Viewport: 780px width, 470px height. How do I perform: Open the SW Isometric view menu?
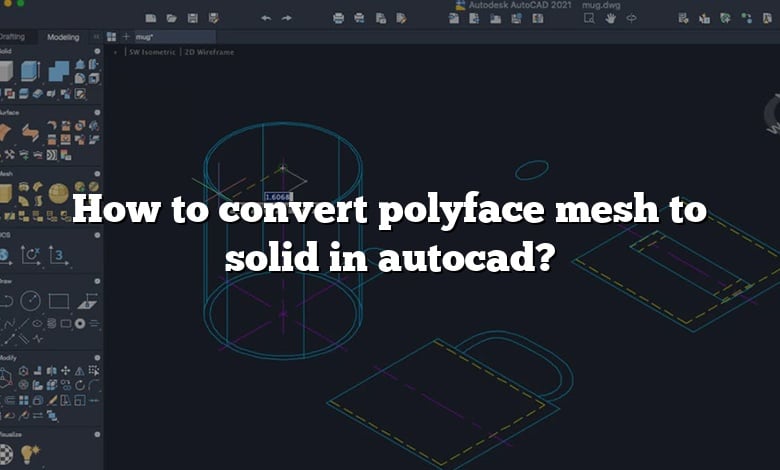pos(152,52)
